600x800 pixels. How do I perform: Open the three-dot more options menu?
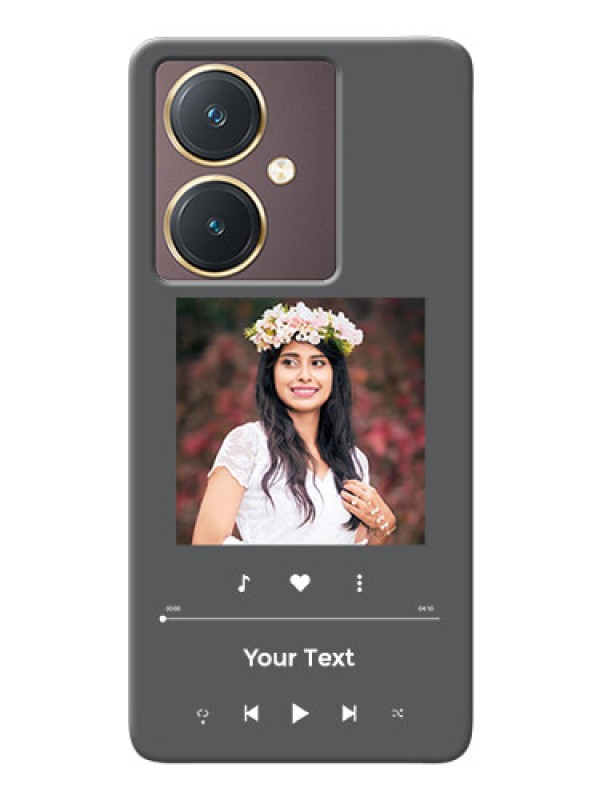[360, 583]
